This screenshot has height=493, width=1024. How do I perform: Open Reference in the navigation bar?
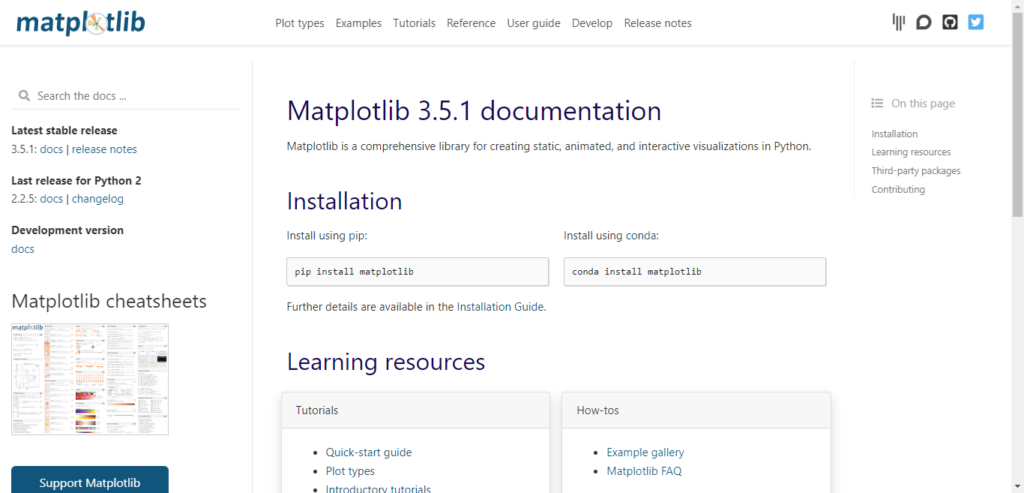471,23
